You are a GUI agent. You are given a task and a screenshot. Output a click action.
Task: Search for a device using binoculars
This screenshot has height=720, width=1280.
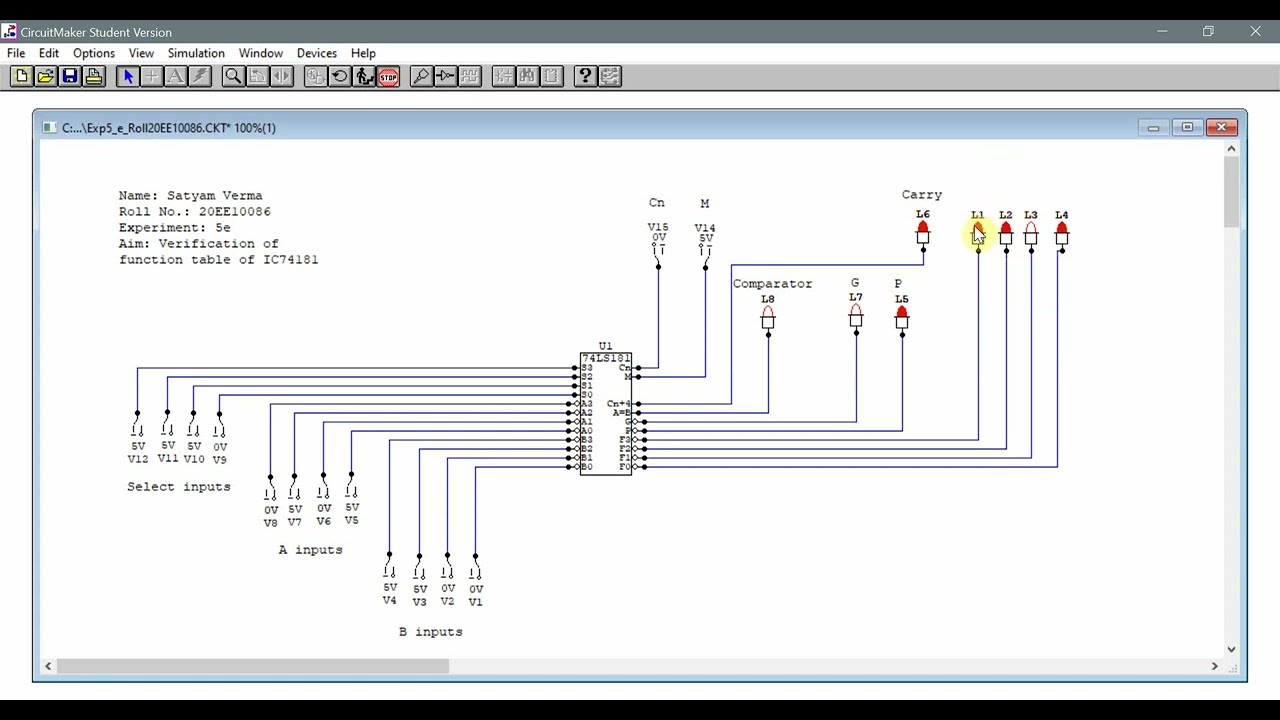click(x=527, y=76)
